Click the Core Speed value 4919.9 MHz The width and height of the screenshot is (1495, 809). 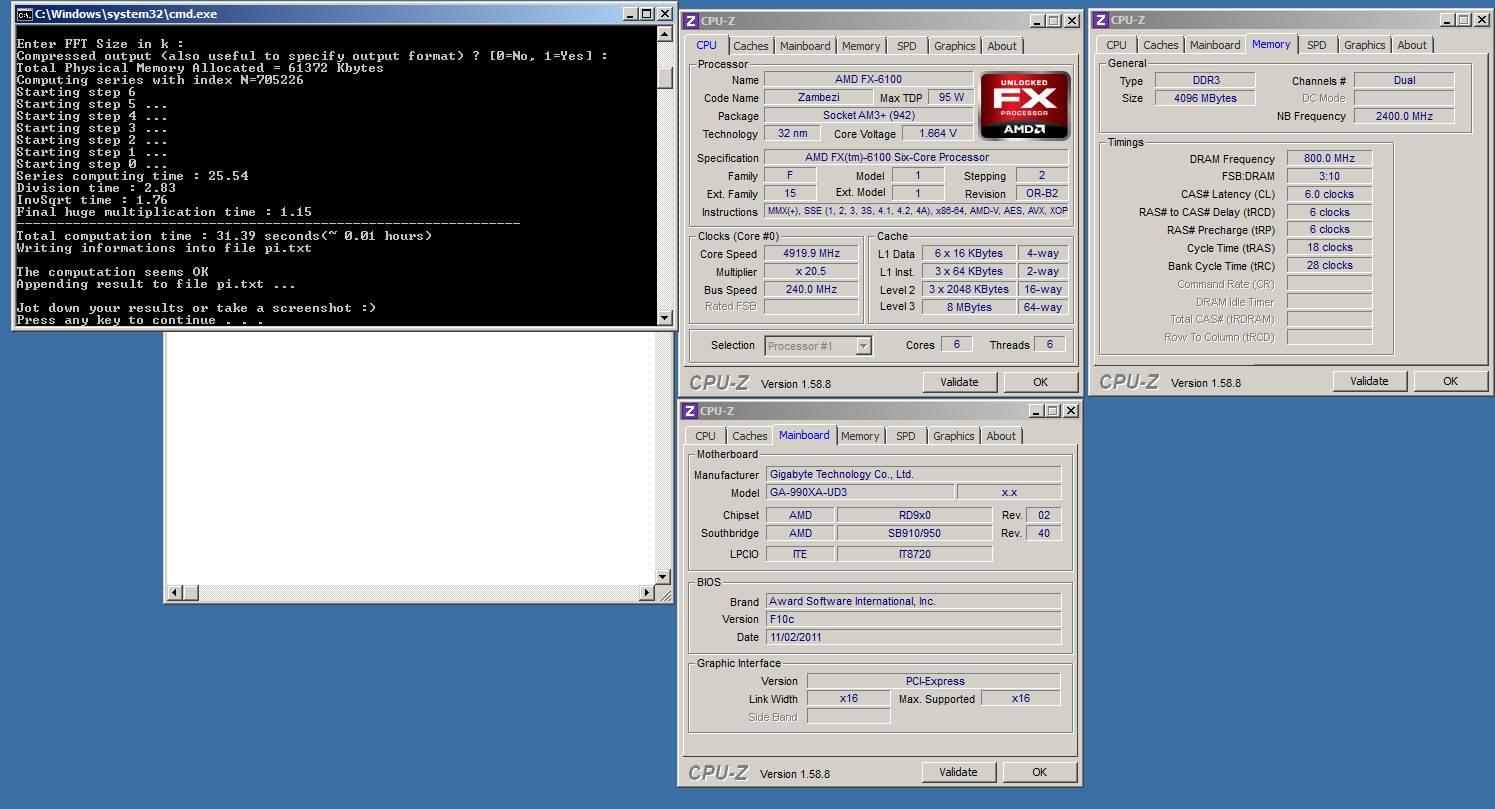811,254
